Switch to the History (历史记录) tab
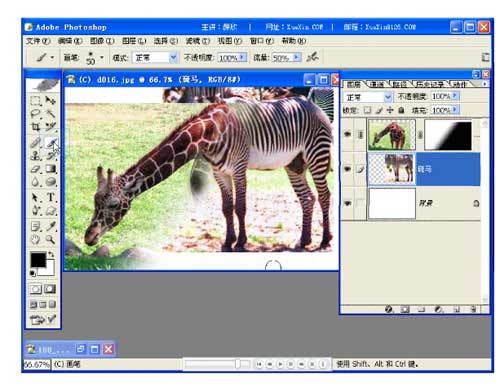 (x=430, y=84)
